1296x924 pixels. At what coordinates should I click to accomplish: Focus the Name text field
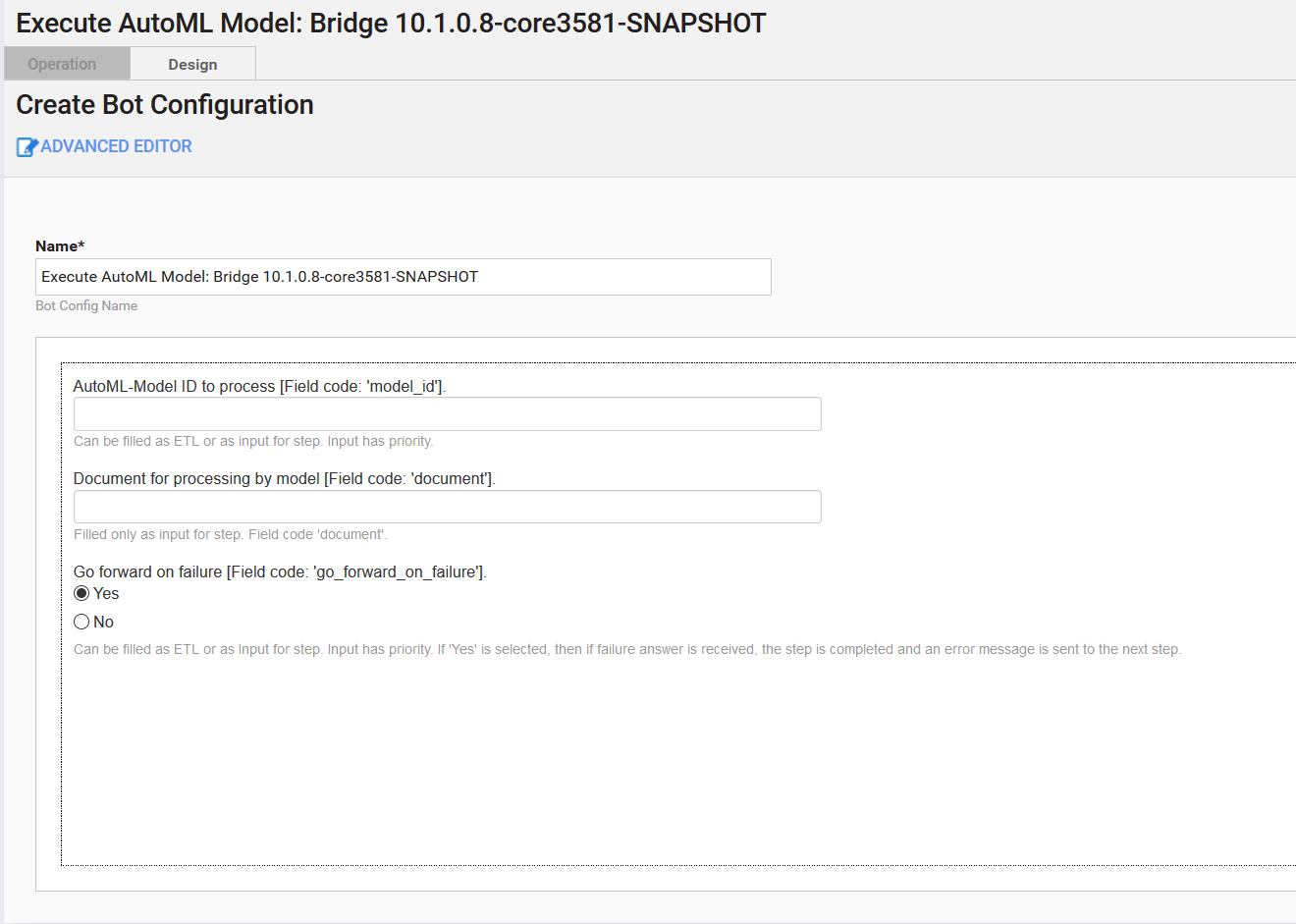[x=404, y=277]
